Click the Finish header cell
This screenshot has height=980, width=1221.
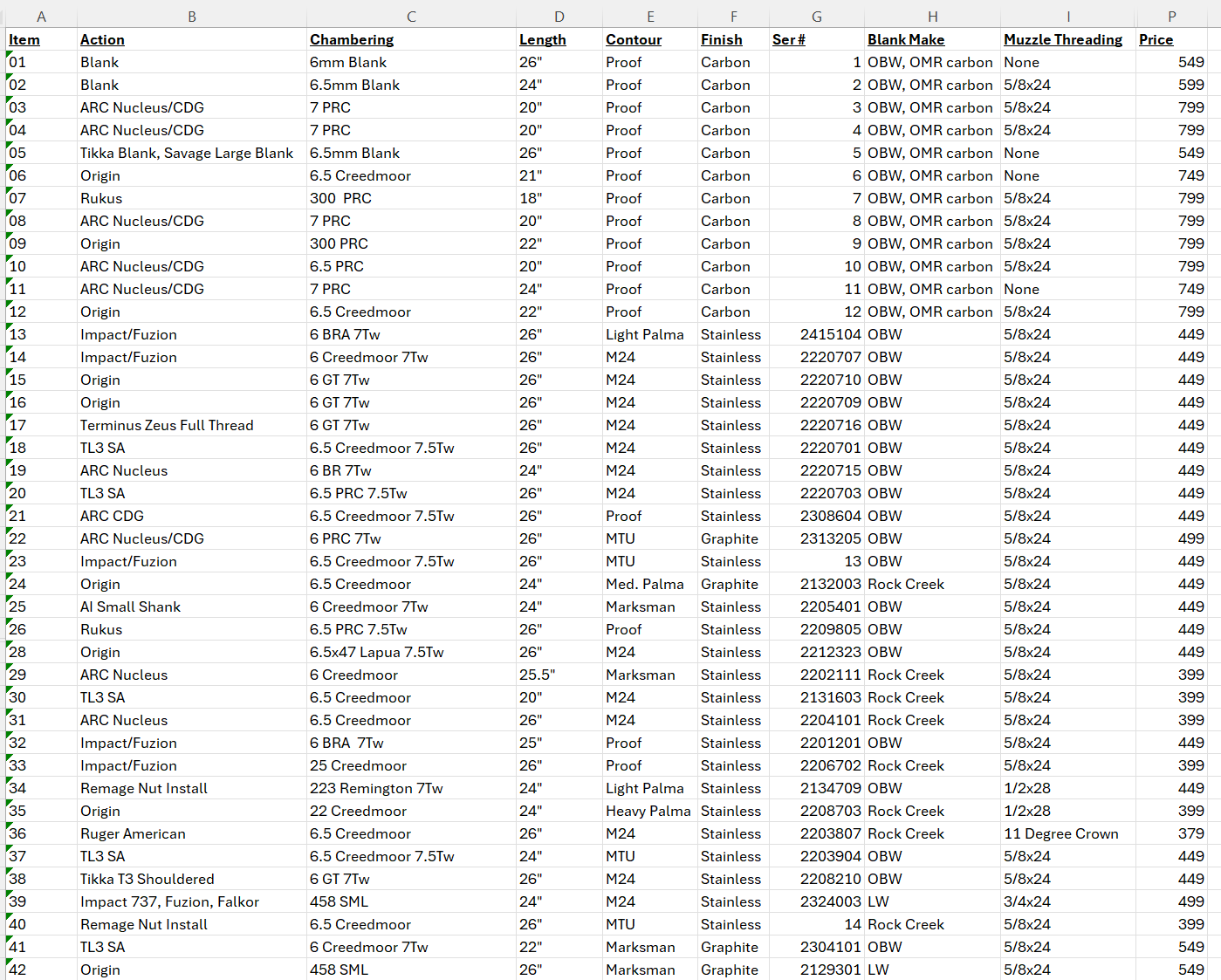(x=733, y=39)
